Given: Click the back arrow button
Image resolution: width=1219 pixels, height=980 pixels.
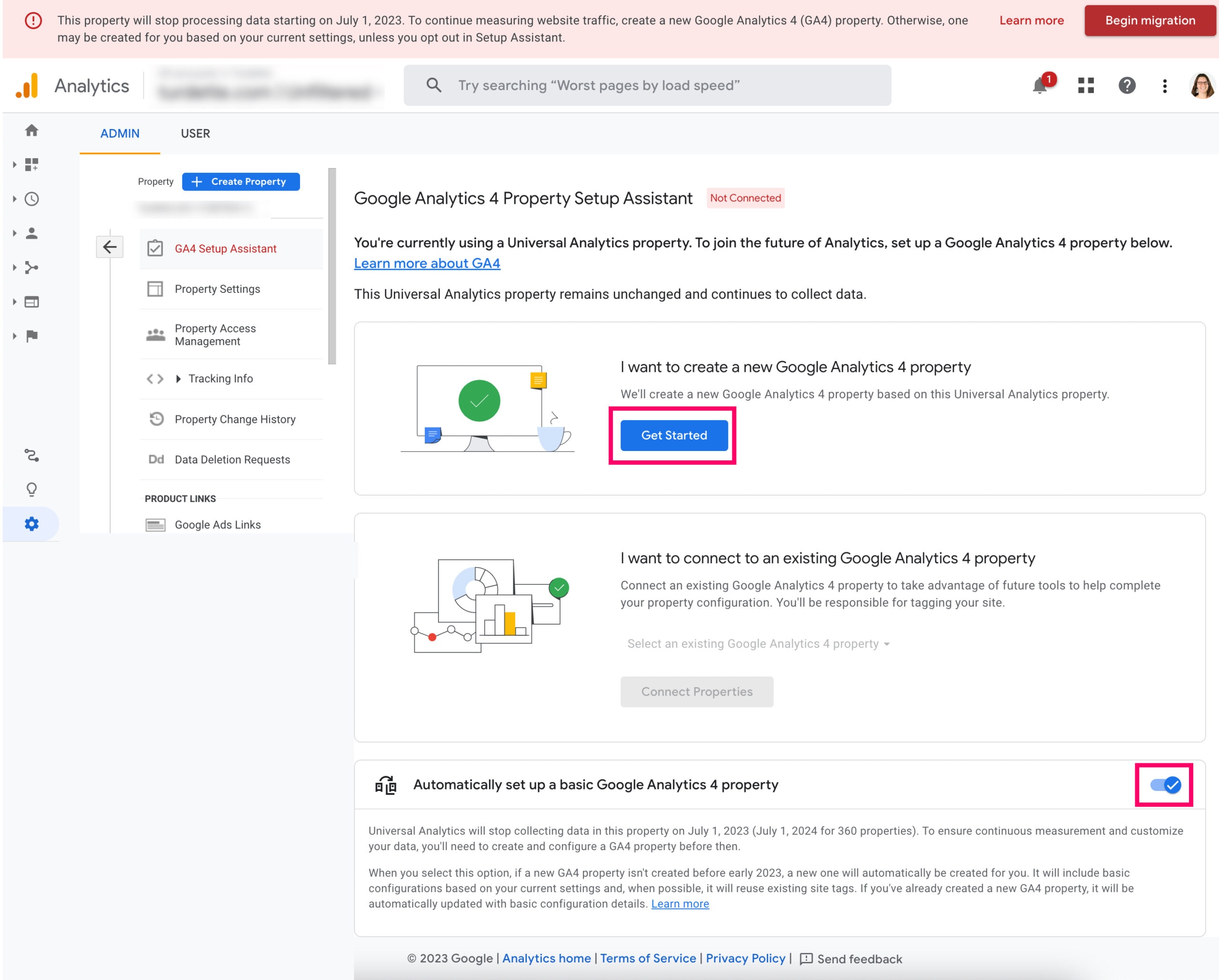Looking at the screenshot, I should tap(110, 247).
